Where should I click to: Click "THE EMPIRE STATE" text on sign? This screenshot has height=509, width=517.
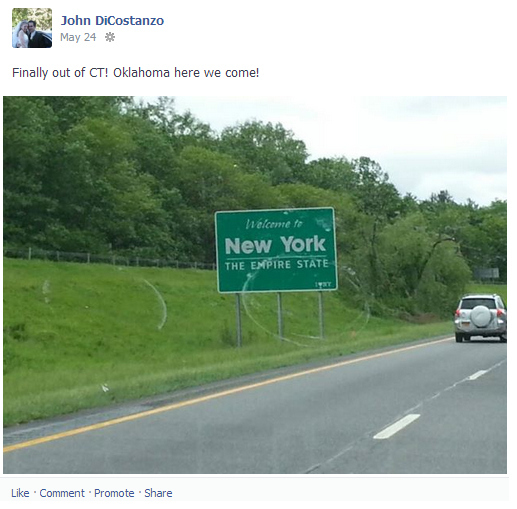pos(276,265)
